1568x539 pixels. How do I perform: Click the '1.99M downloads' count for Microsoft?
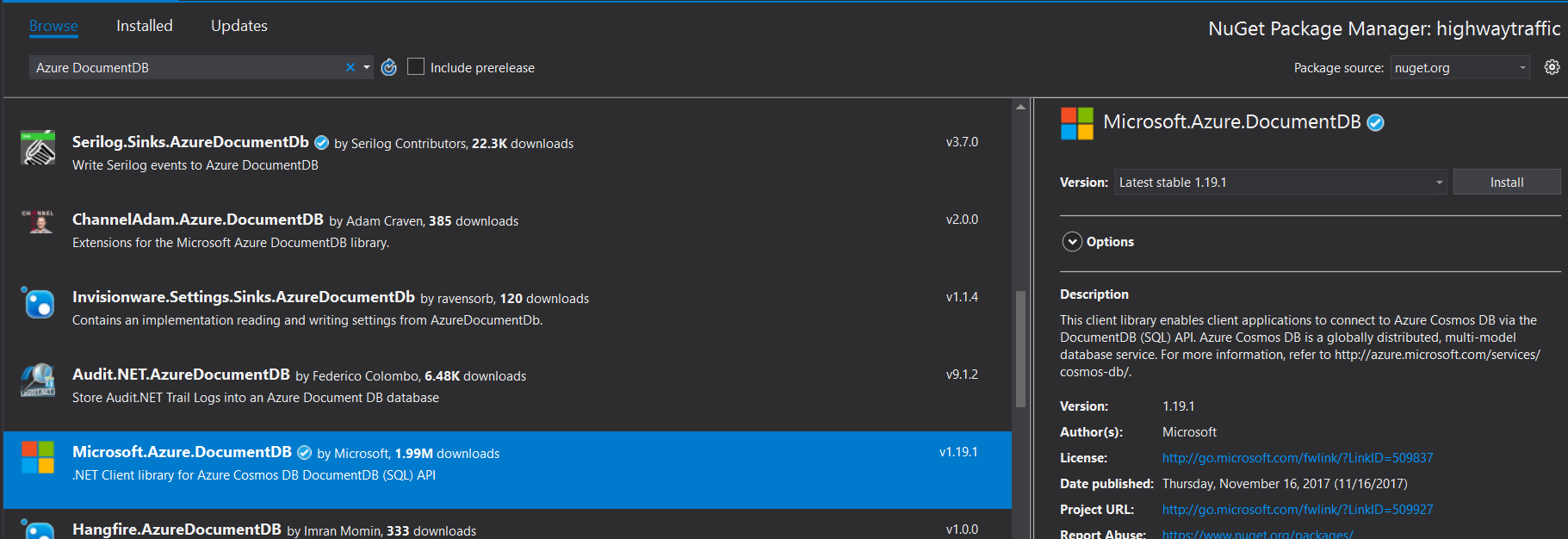tap(448, 454)
